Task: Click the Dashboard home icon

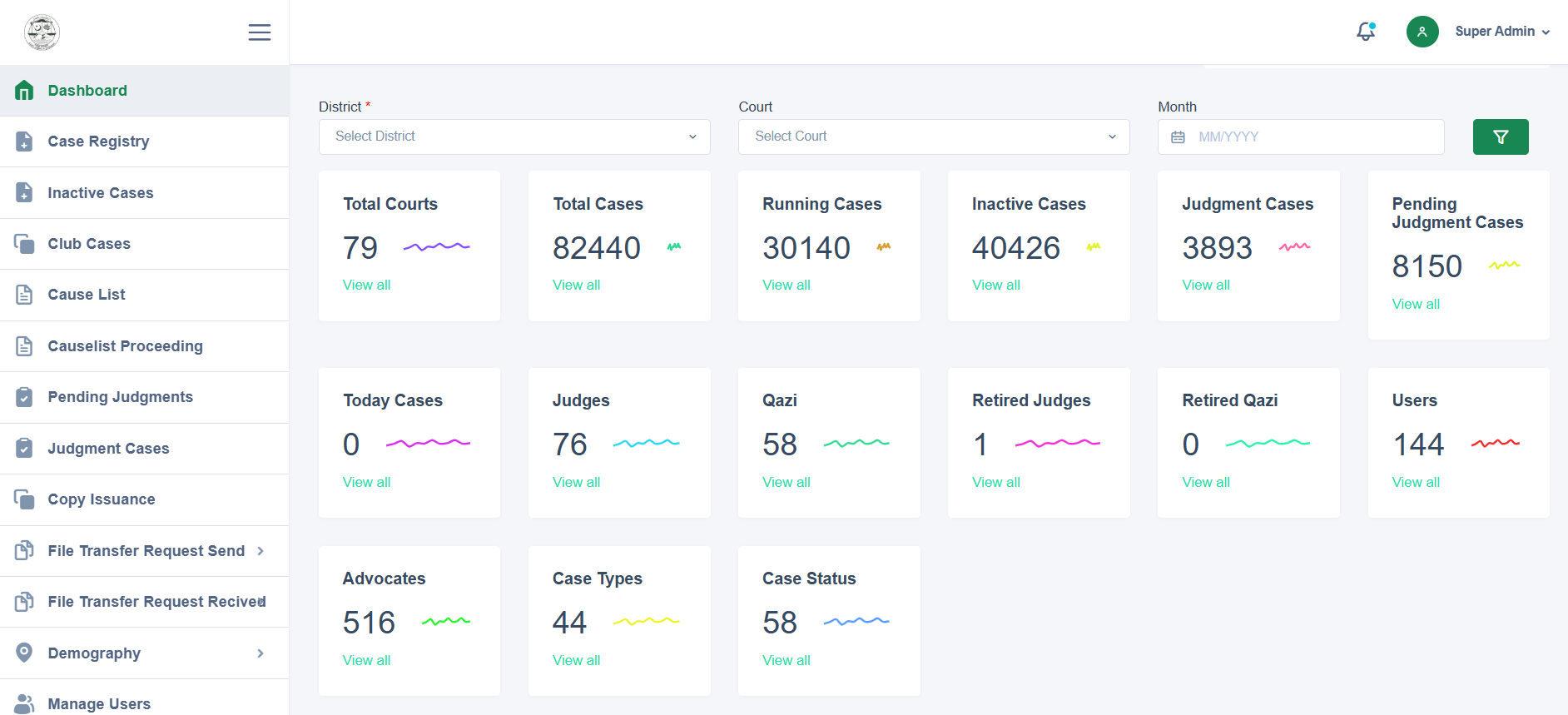Action: pos(25,91)
